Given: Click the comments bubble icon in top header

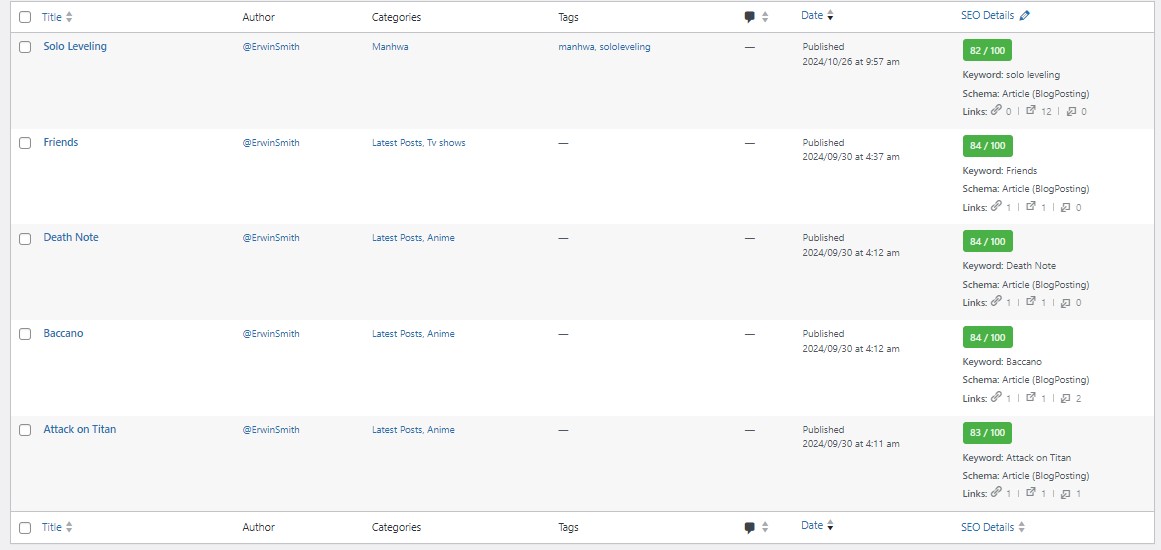Looking at the screenshot, I should tap(750, 17).
